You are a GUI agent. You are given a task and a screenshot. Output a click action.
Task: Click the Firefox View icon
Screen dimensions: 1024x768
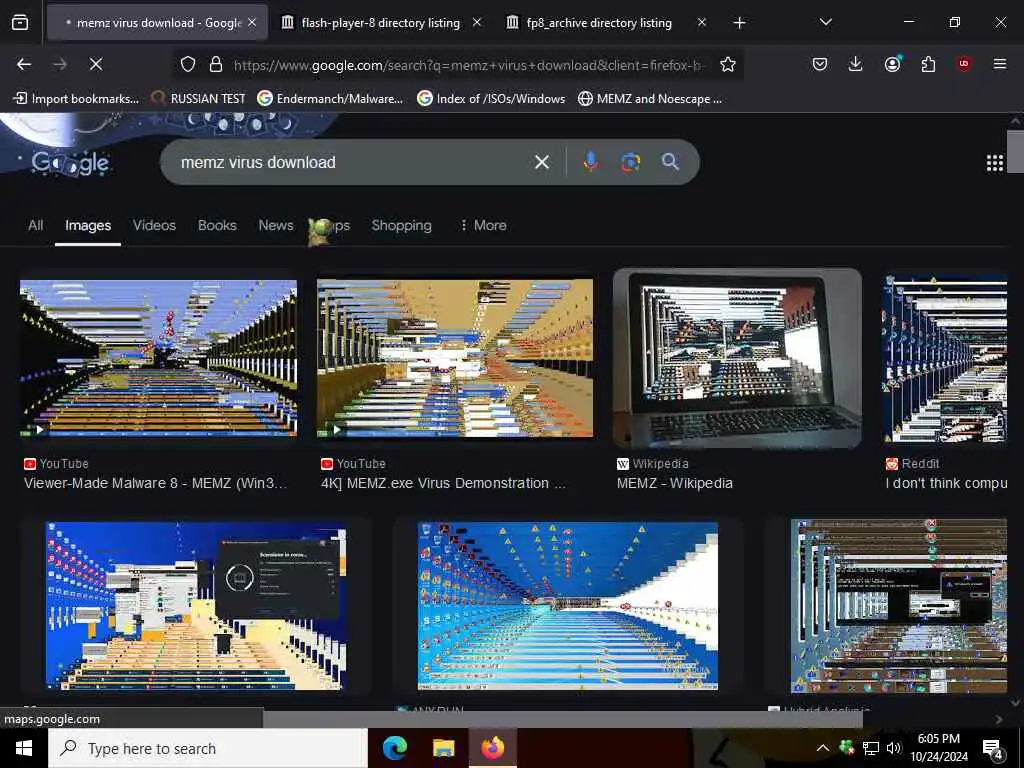point(20,23)
